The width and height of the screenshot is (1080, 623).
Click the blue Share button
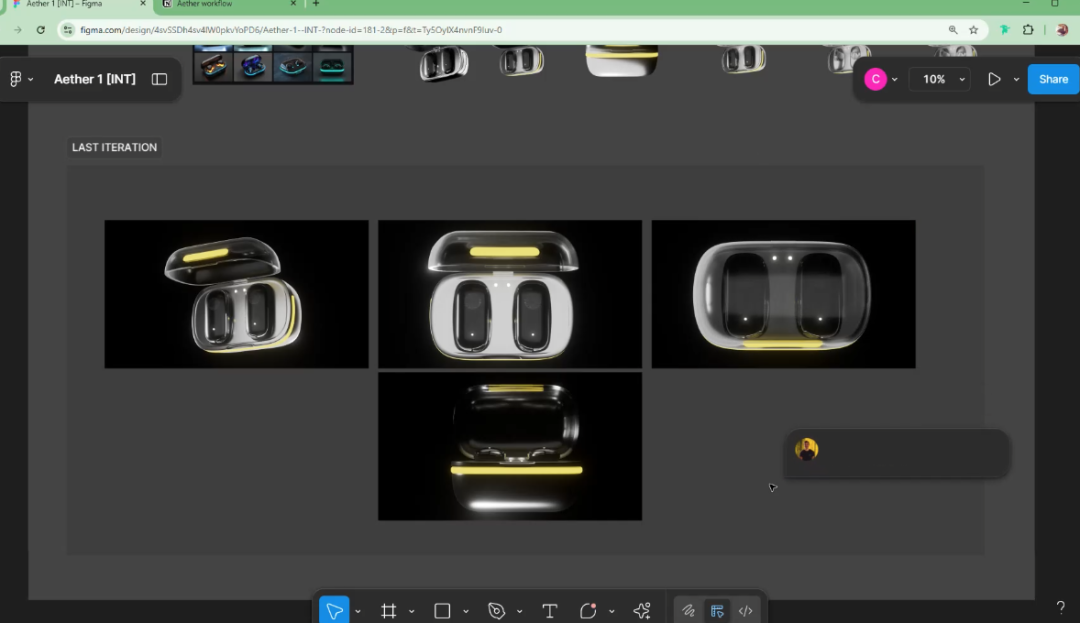pyautogui.click(x=1053, y=79)
